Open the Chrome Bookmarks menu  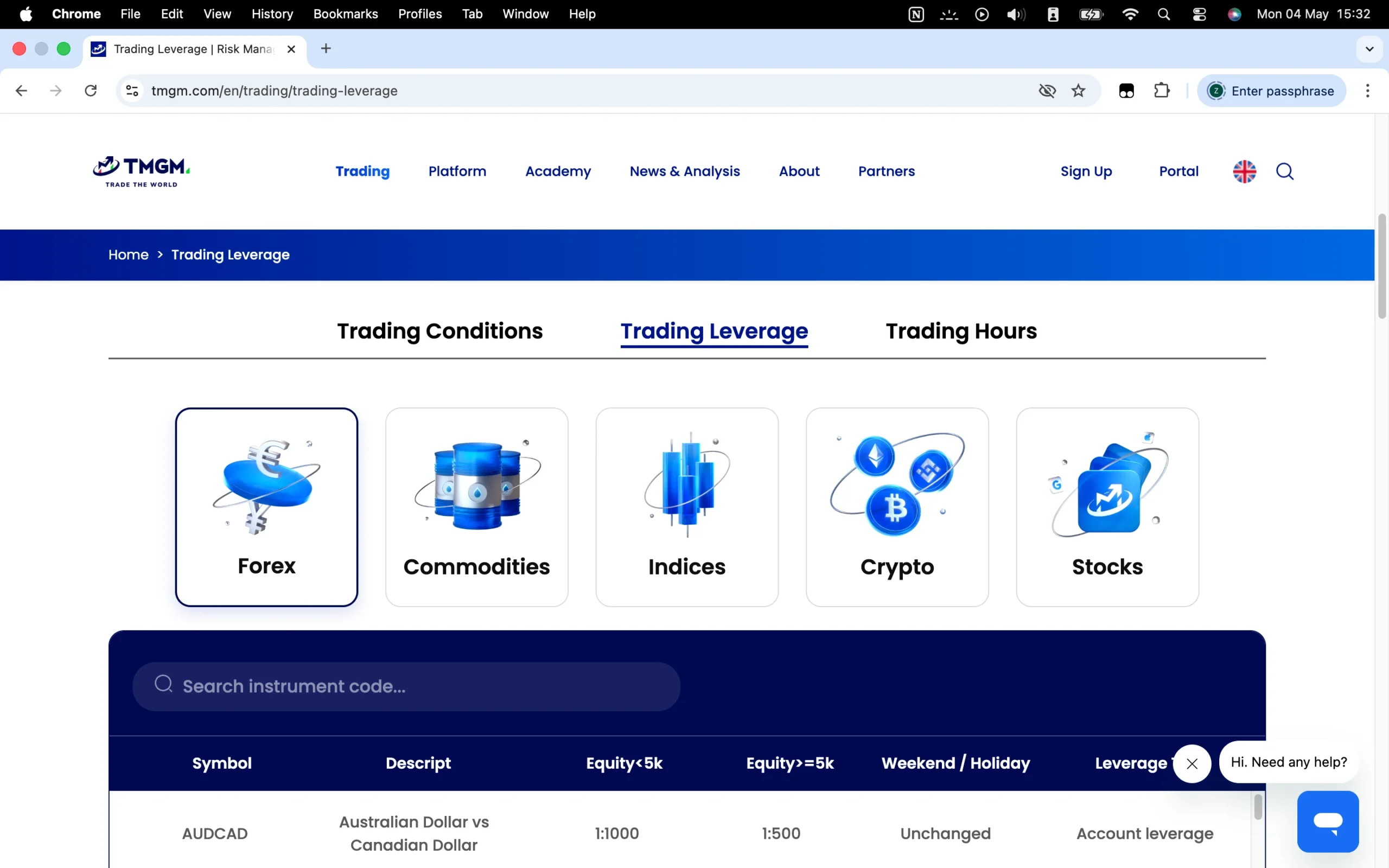pos(346,14)
